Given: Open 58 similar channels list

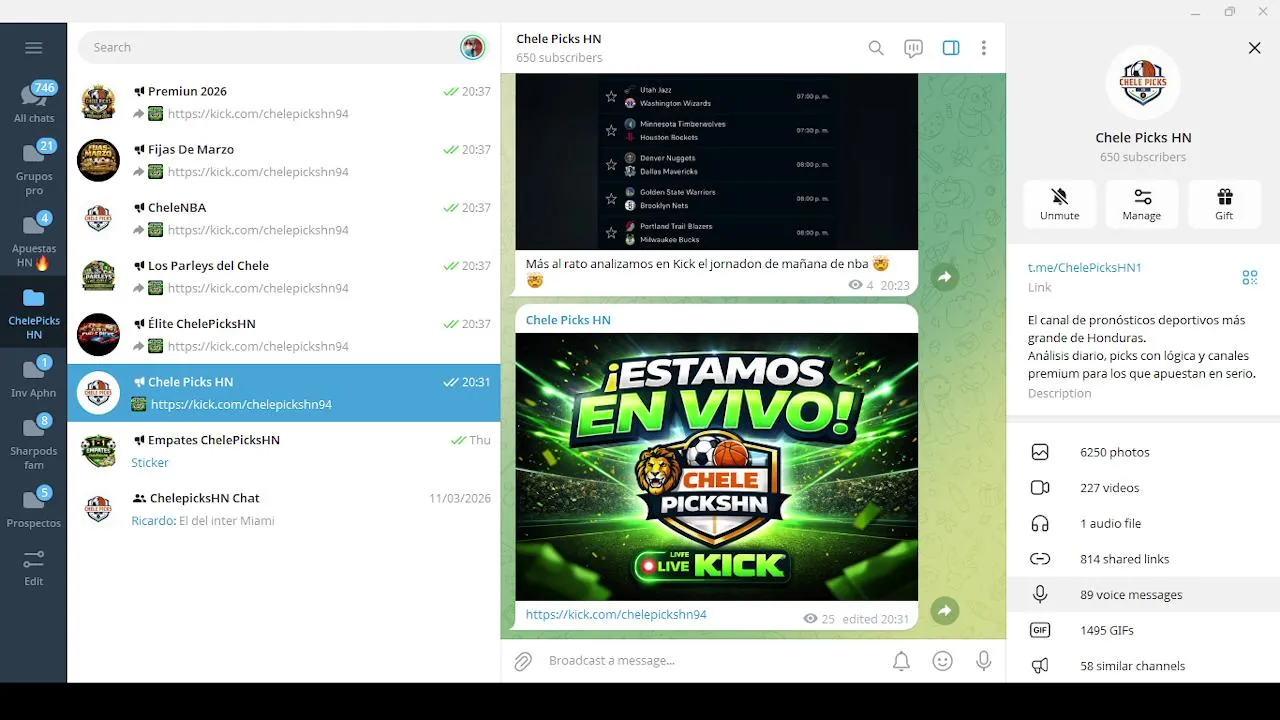Looking at the screenshot, I should [x=1143, y=666].
